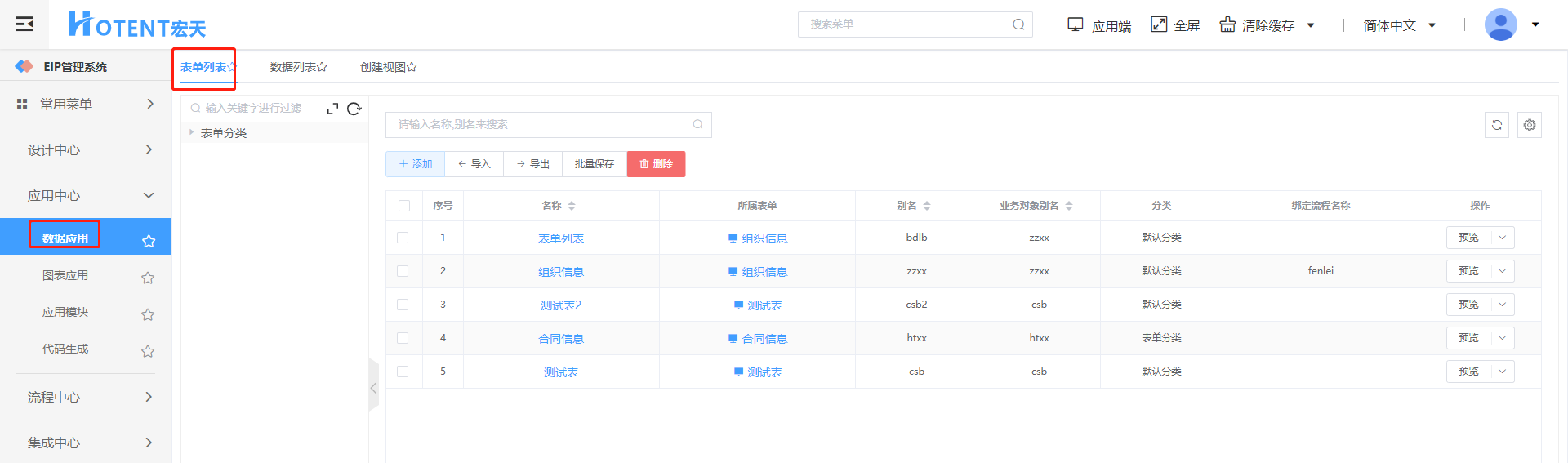Open the user avatar profile icon

pos(1500,24)
